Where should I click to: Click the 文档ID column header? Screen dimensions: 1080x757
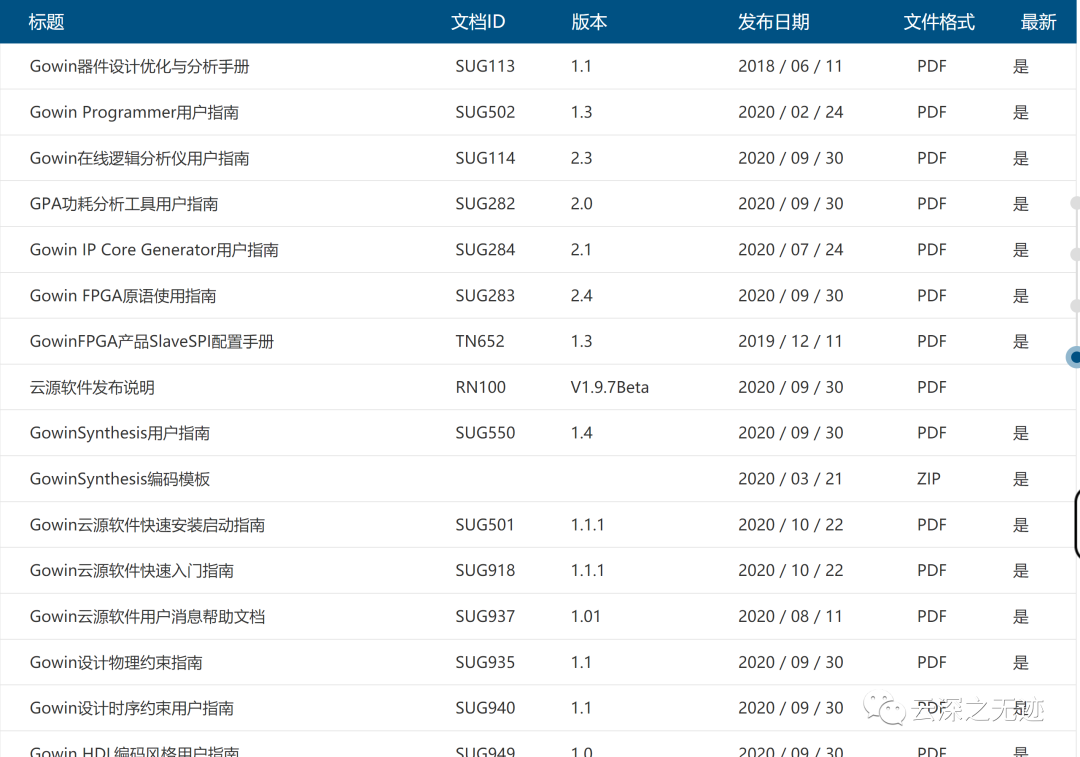click(477, 22)
